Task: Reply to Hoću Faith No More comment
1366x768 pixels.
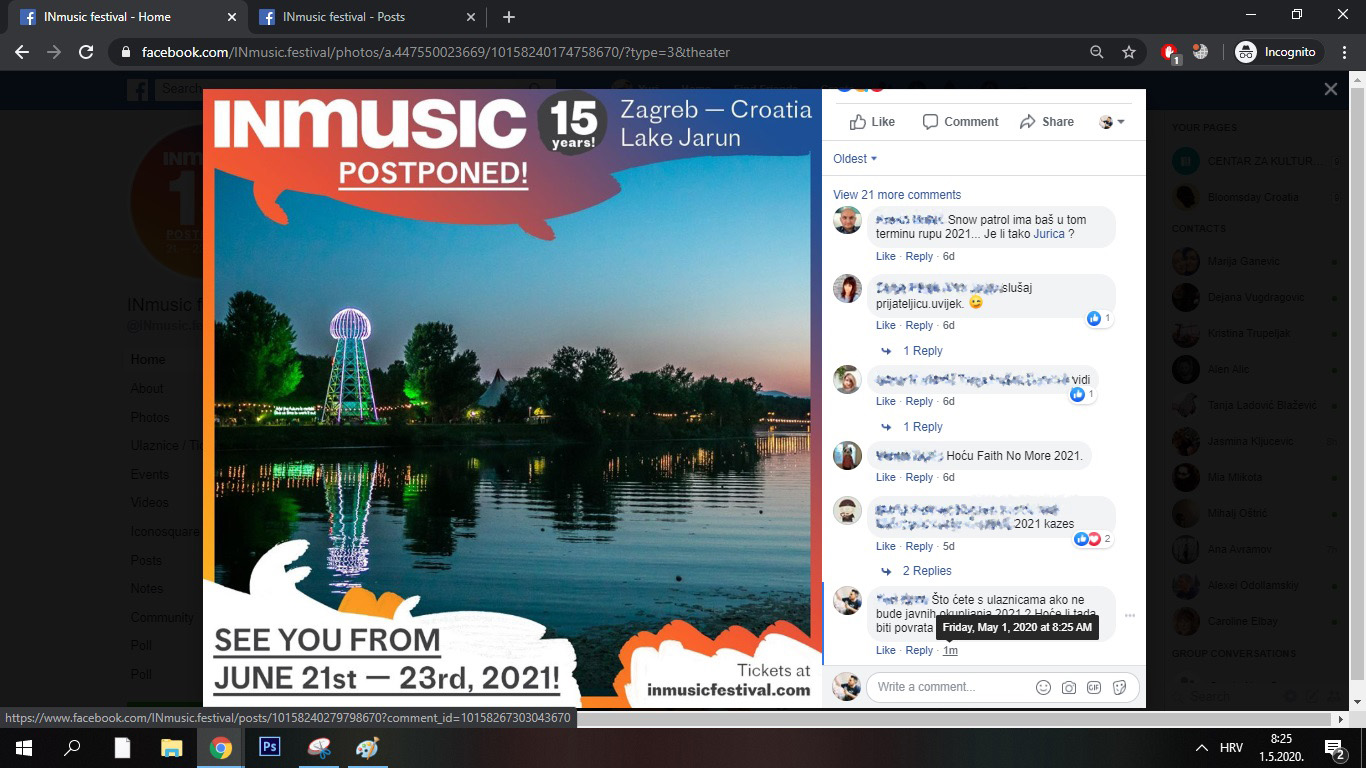Action: pyautogui.click(x=919, y=477)
